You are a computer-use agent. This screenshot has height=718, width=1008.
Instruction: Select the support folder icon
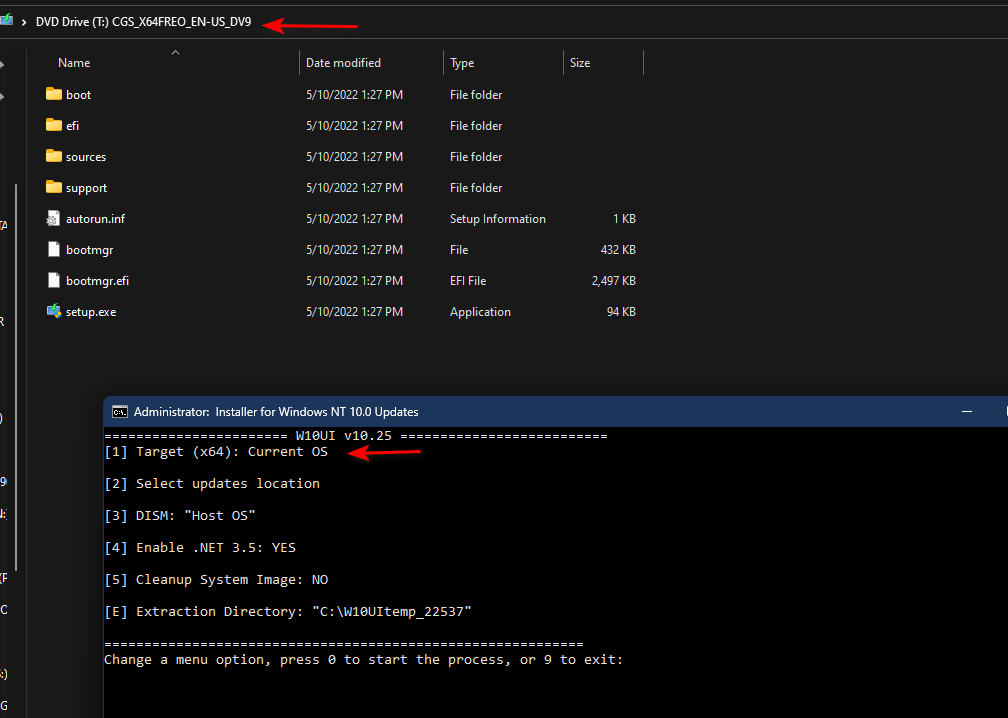[x=54, y=188]
